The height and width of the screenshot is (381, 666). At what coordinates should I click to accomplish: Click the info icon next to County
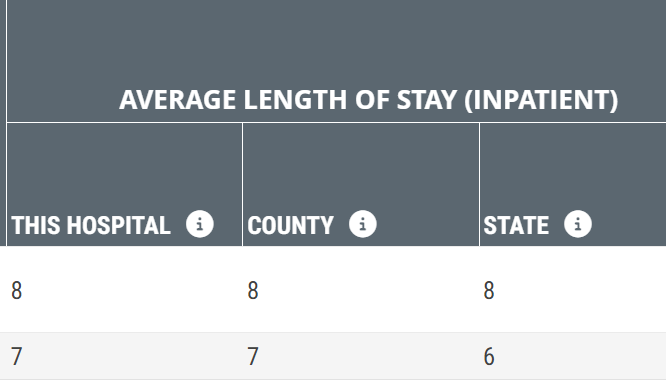click(363, 224)
